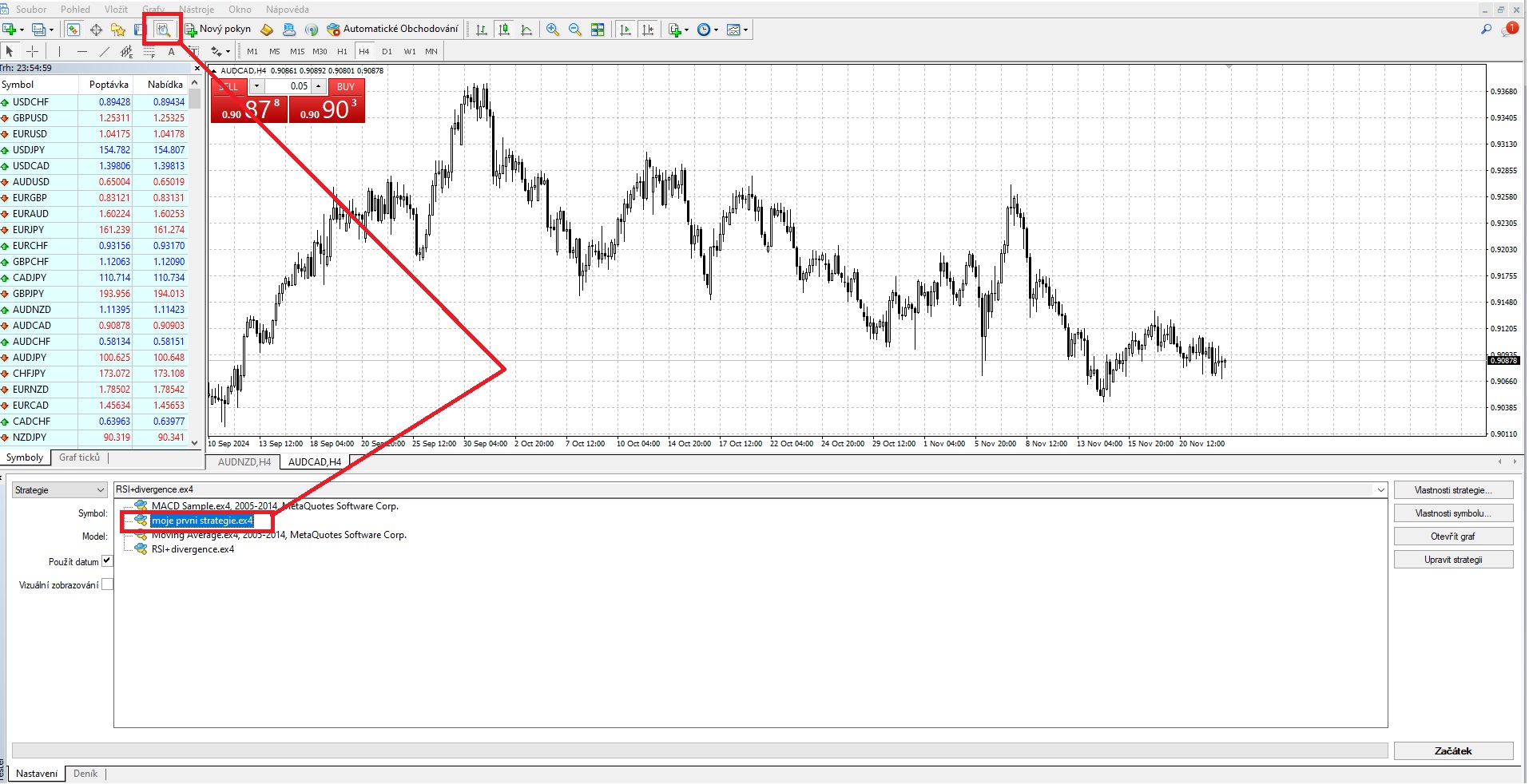Click the Market Watch vertical scrollbar
This screenshot has height=784, width=1529.
195,263
